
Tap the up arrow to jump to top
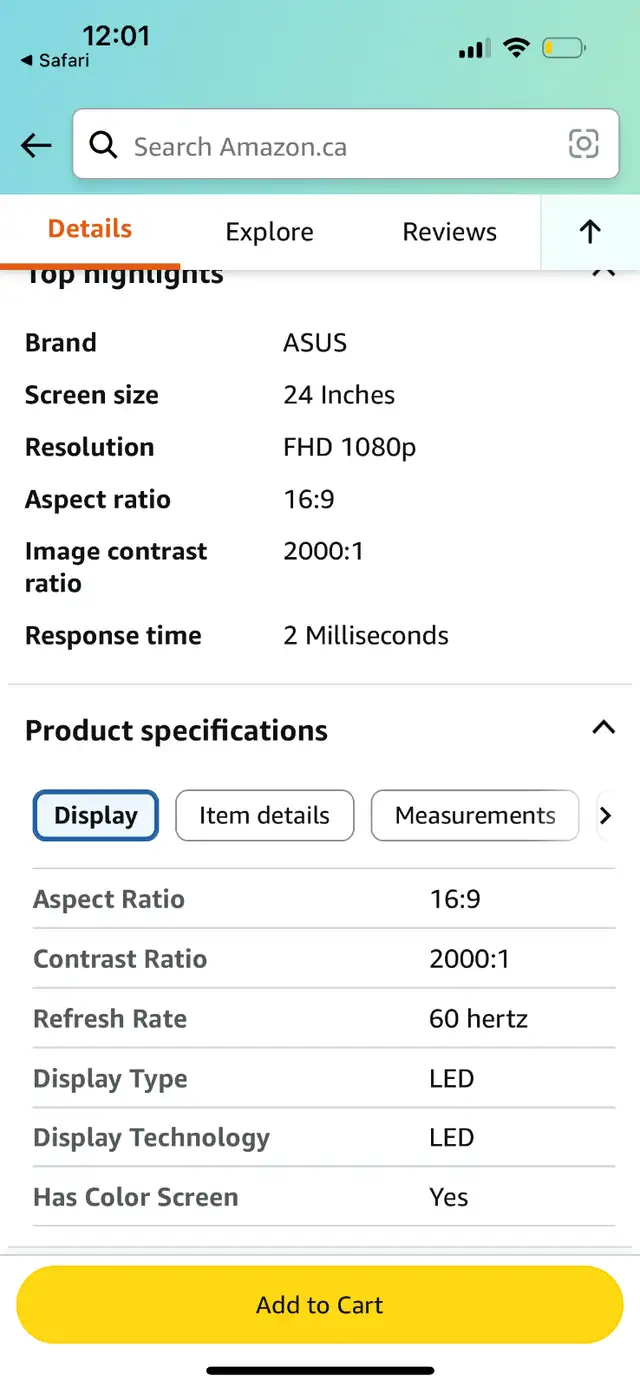coord(590,232)
